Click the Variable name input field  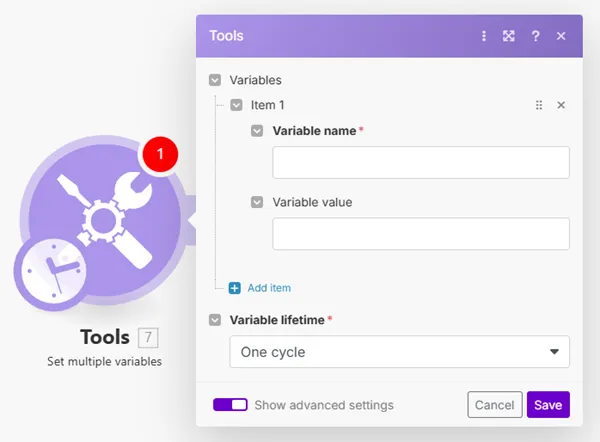(421, 162)
